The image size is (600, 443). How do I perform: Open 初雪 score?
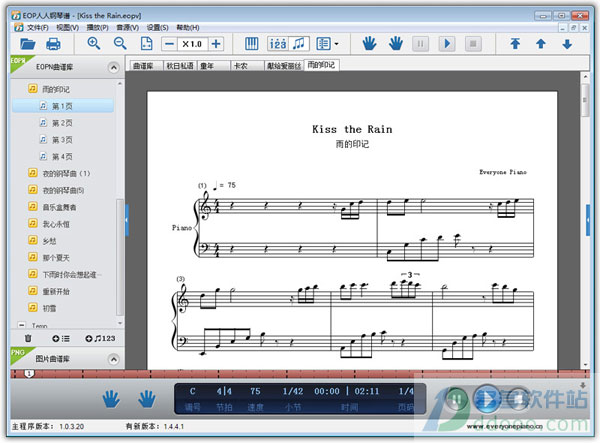click(49, 308)
